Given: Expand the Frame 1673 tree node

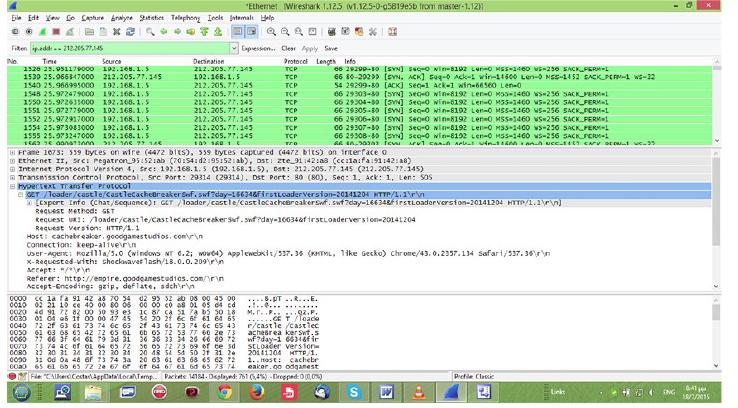Looking at the screenshot, I should tap(13, 152).
